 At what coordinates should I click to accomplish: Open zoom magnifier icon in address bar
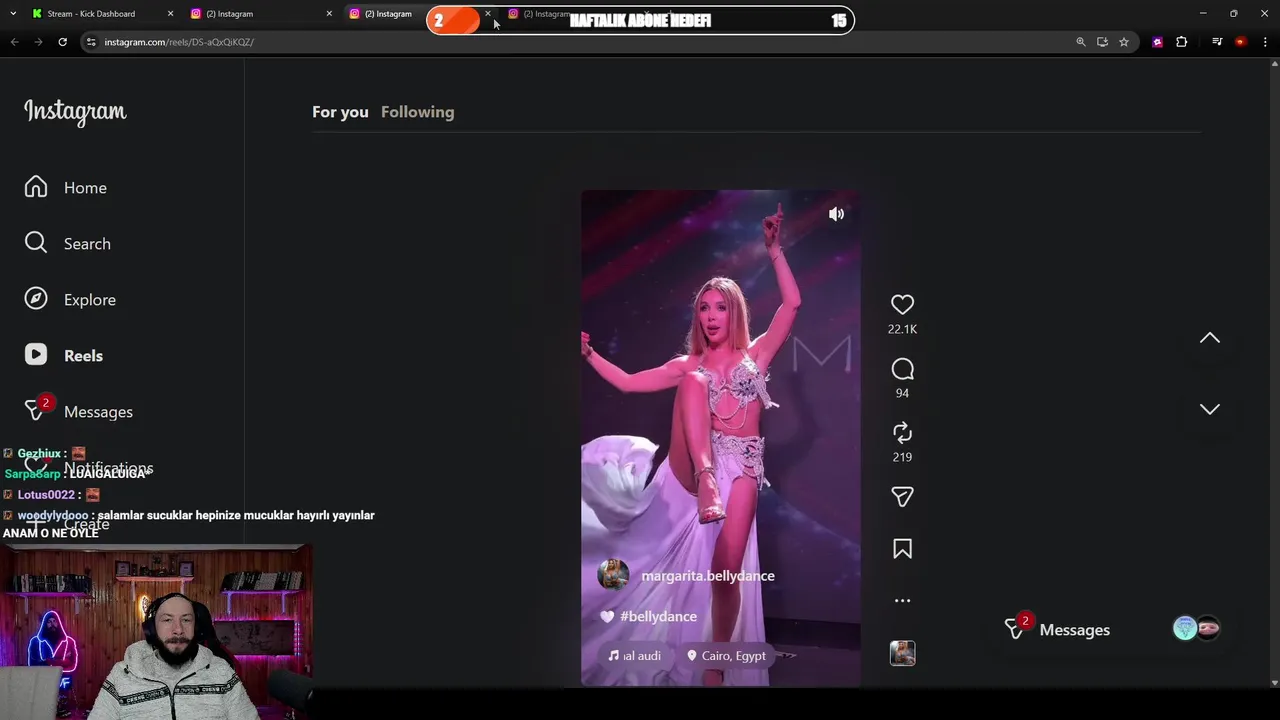(x=1080, y=42)
